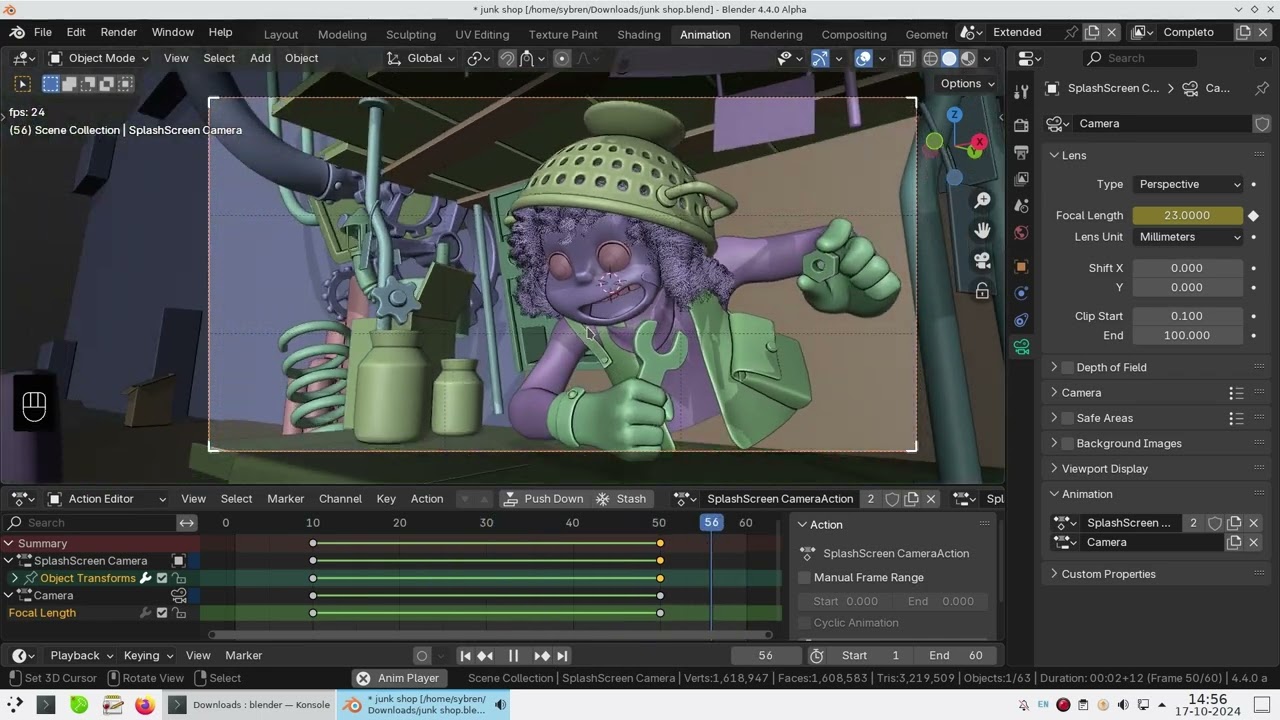Open the viewport Options dropdown
This screenshot has width=1280, height=720.
coord(968,84)
